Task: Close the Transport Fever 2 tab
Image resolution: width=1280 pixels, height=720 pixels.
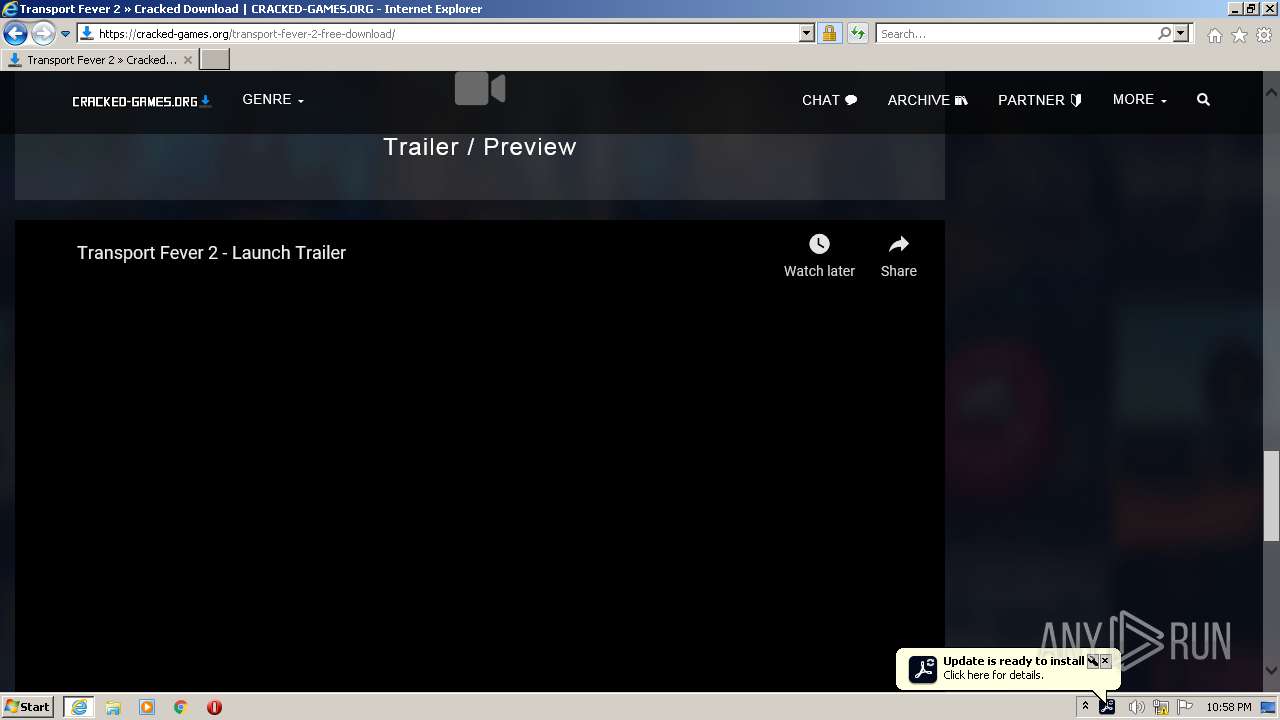Action: point(188,60)
